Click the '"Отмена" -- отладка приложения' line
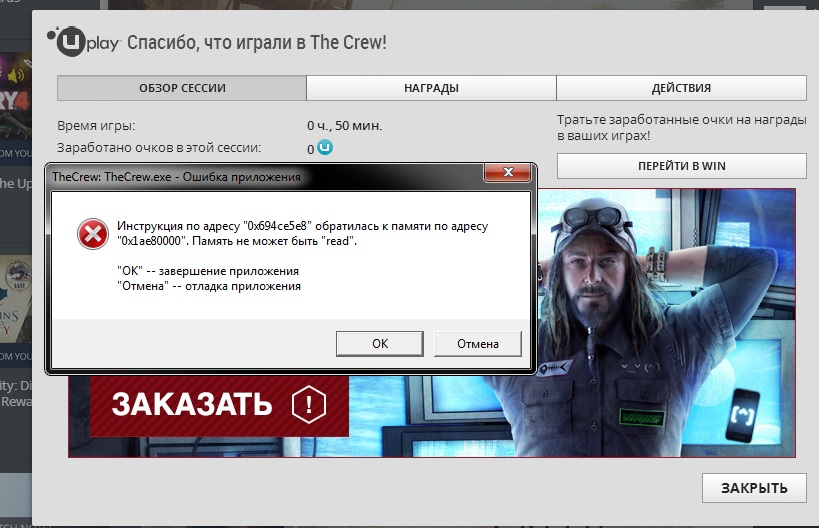Viewport: 819px width, 528px height. click(209, 286)
